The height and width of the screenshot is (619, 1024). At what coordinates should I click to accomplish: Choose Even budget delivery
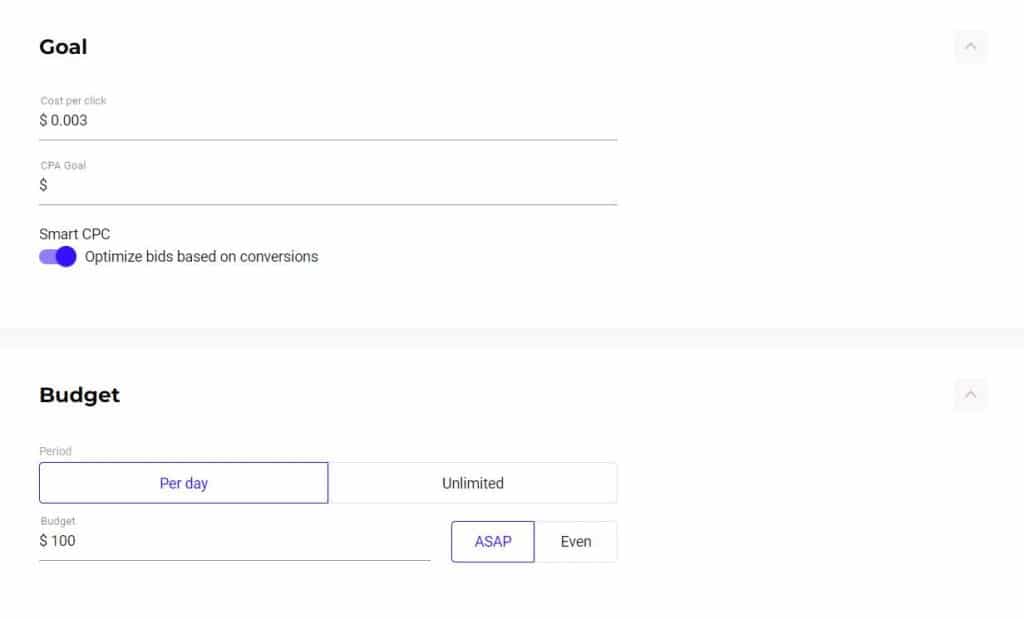coord(576,542)
